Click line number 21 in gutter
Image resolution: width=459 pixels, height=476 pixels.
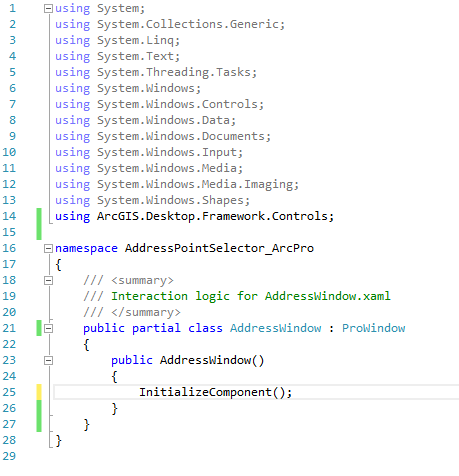point(9,328)
